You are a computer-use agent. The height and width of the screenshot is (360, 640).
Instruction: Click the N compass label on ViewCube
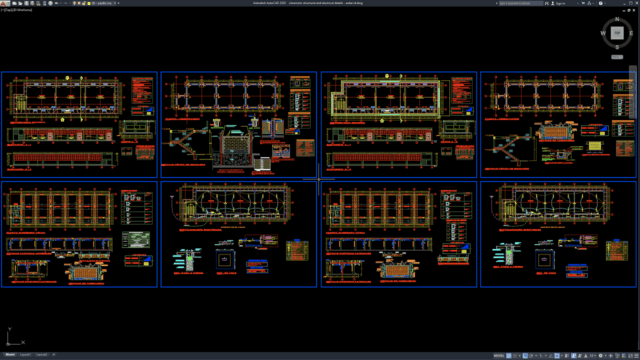point(617,19)
